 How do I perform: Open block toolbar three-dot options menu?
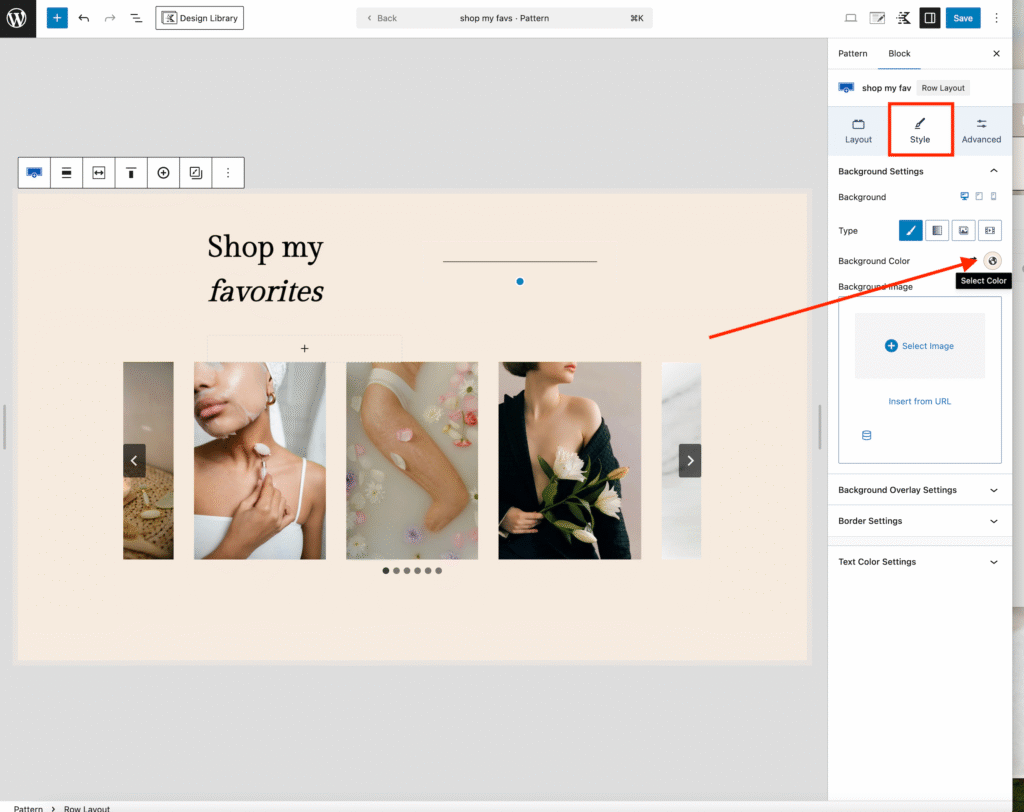tap(227, 173)
